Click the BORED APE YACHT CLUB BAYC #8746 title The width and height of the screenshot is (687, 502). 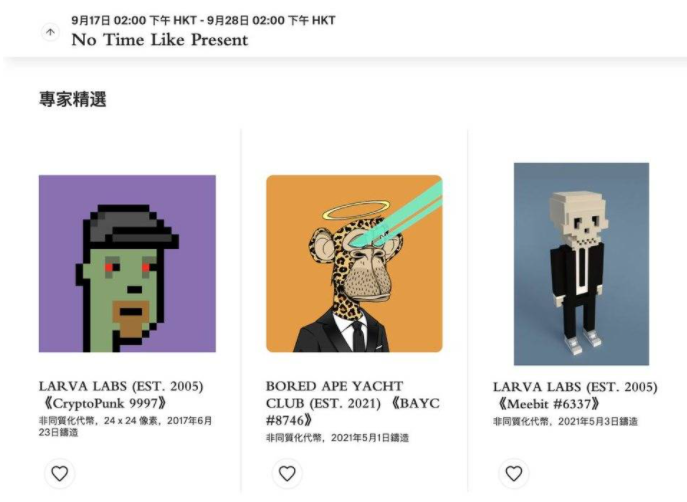pos(353,403)
